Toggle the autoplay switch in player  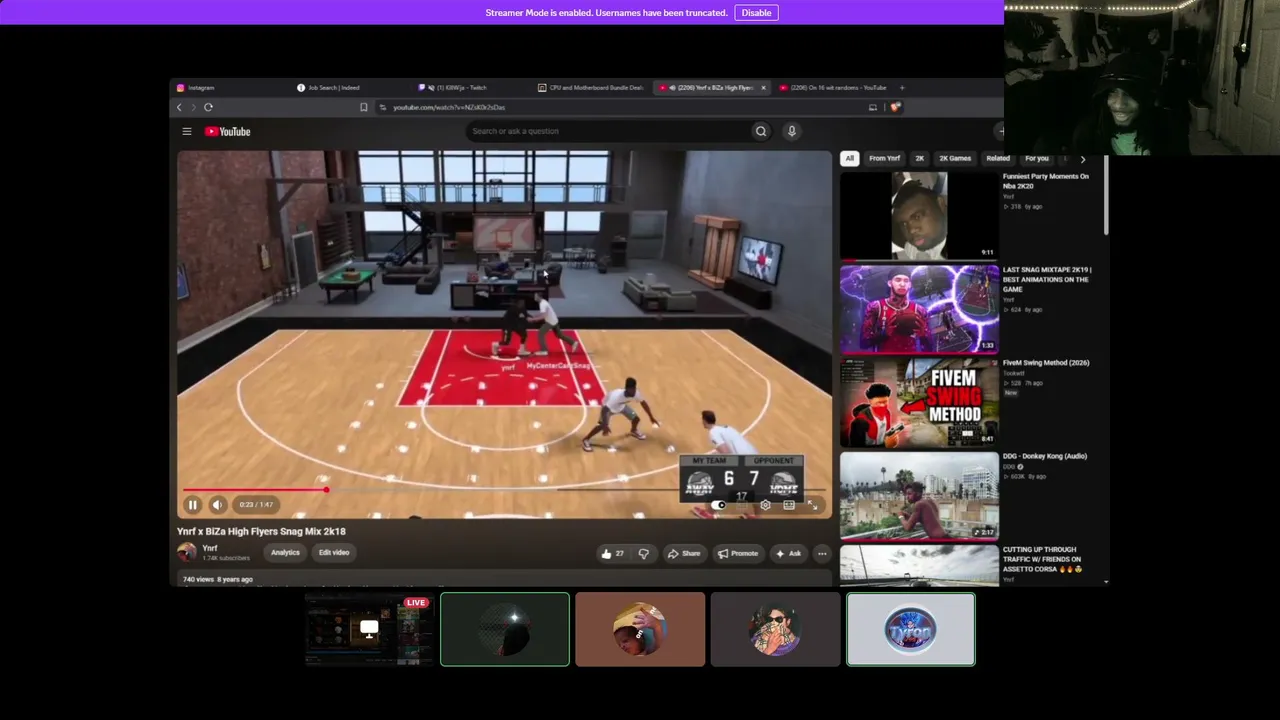click(x=718, y=505)
